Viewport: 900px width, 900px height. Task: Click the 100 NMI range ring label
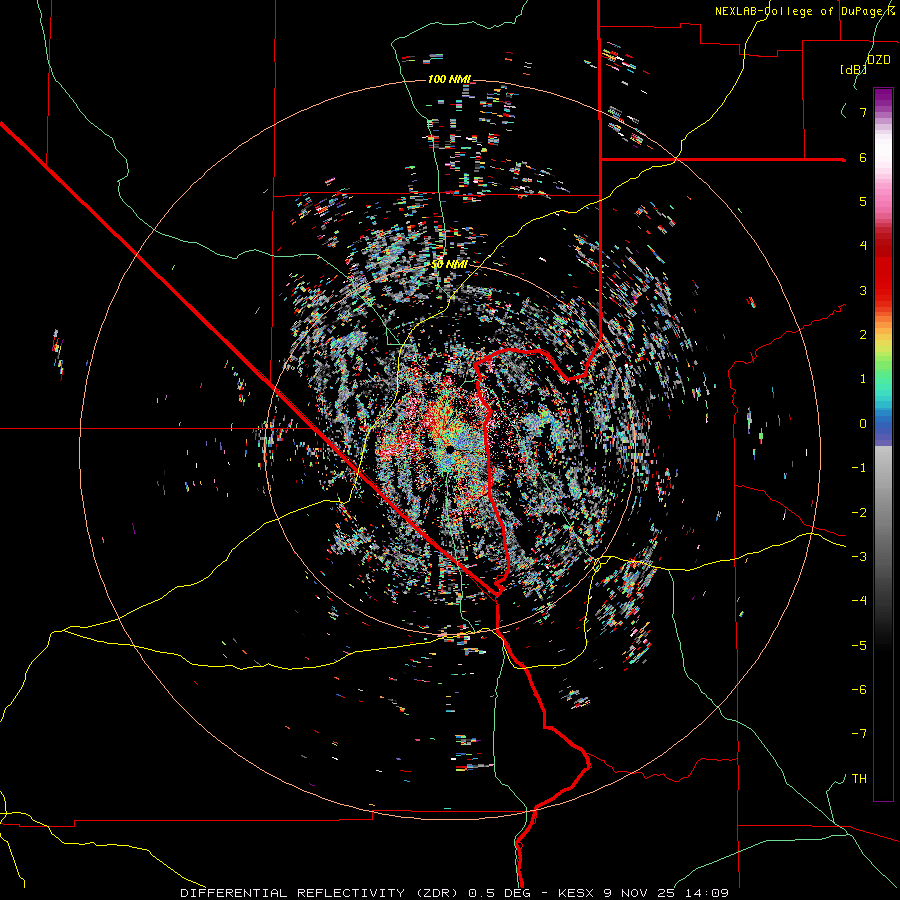(449, 79)
